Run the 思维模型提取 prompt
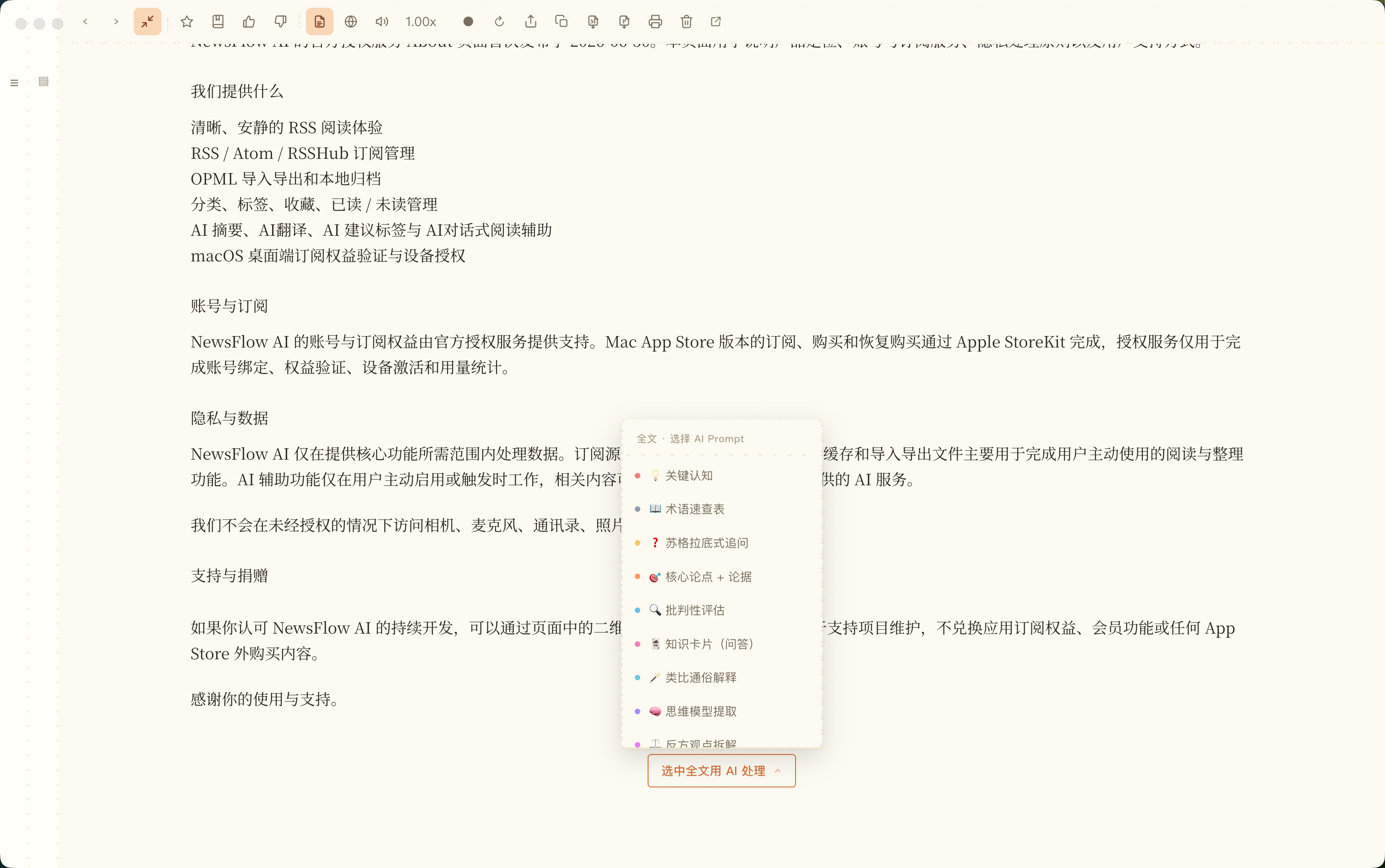Viewport: 1385px width, 868px height. pos(722,712)
